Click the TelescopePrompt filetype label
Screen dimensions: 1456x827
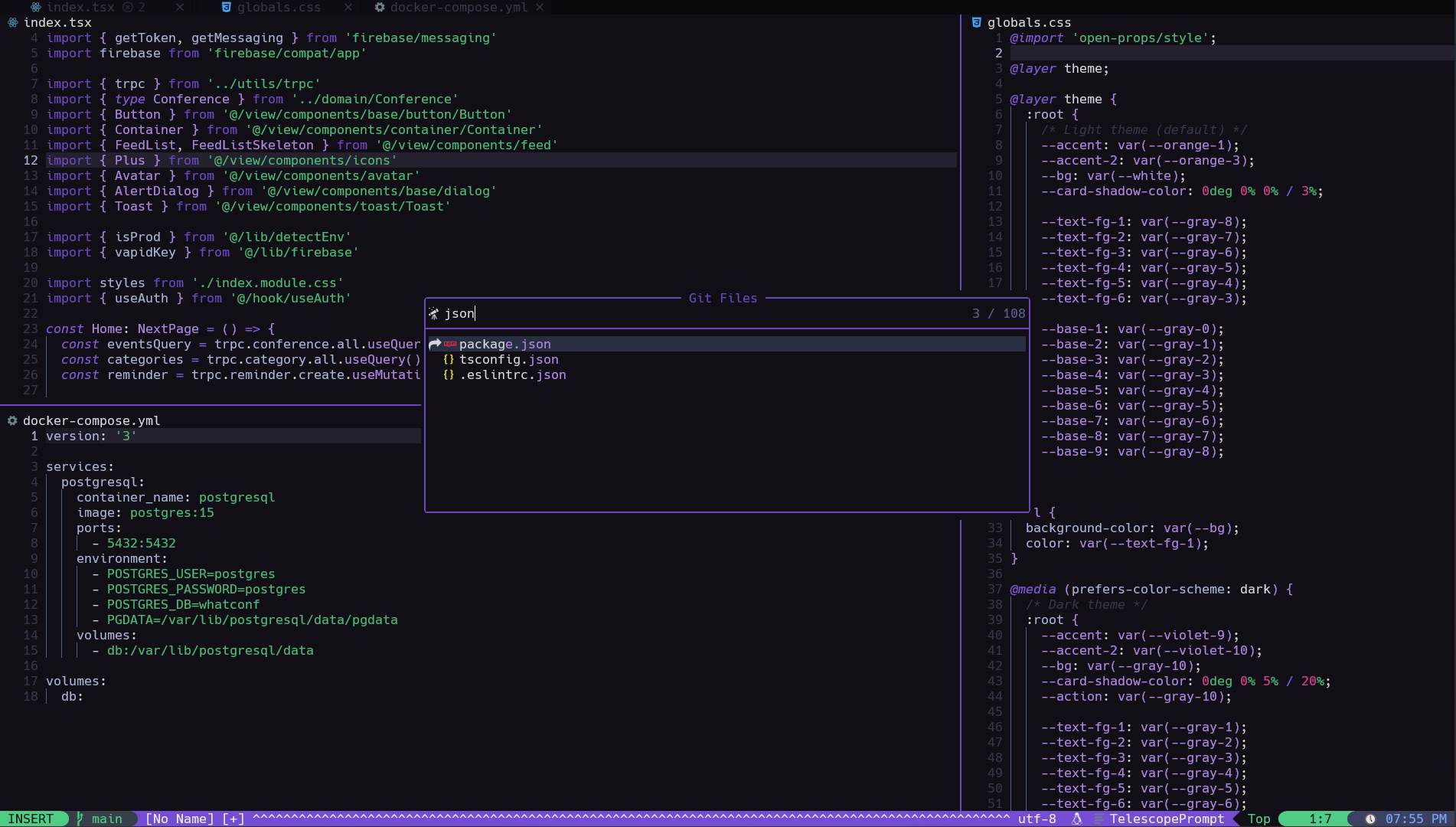1167,819
